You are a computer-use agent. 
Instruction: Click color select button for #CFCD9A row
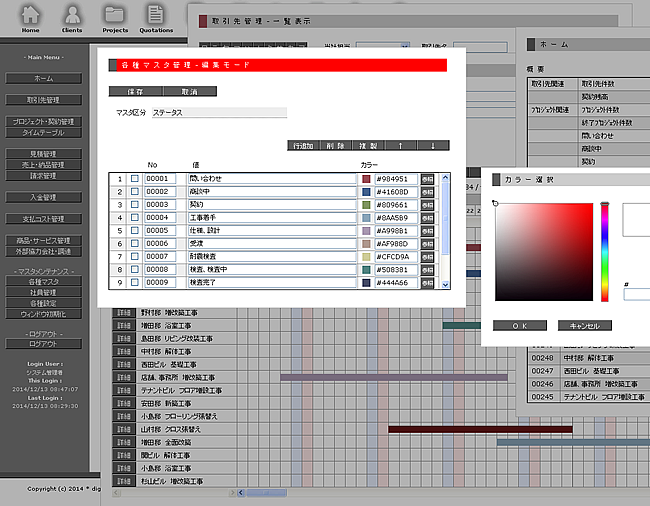coord(427,257)
